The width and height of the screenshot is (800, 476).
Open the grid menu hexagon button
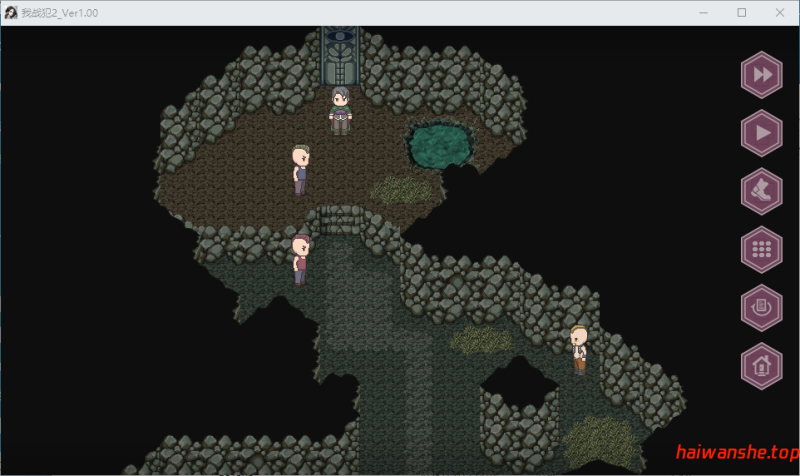[x=761, y=249]
